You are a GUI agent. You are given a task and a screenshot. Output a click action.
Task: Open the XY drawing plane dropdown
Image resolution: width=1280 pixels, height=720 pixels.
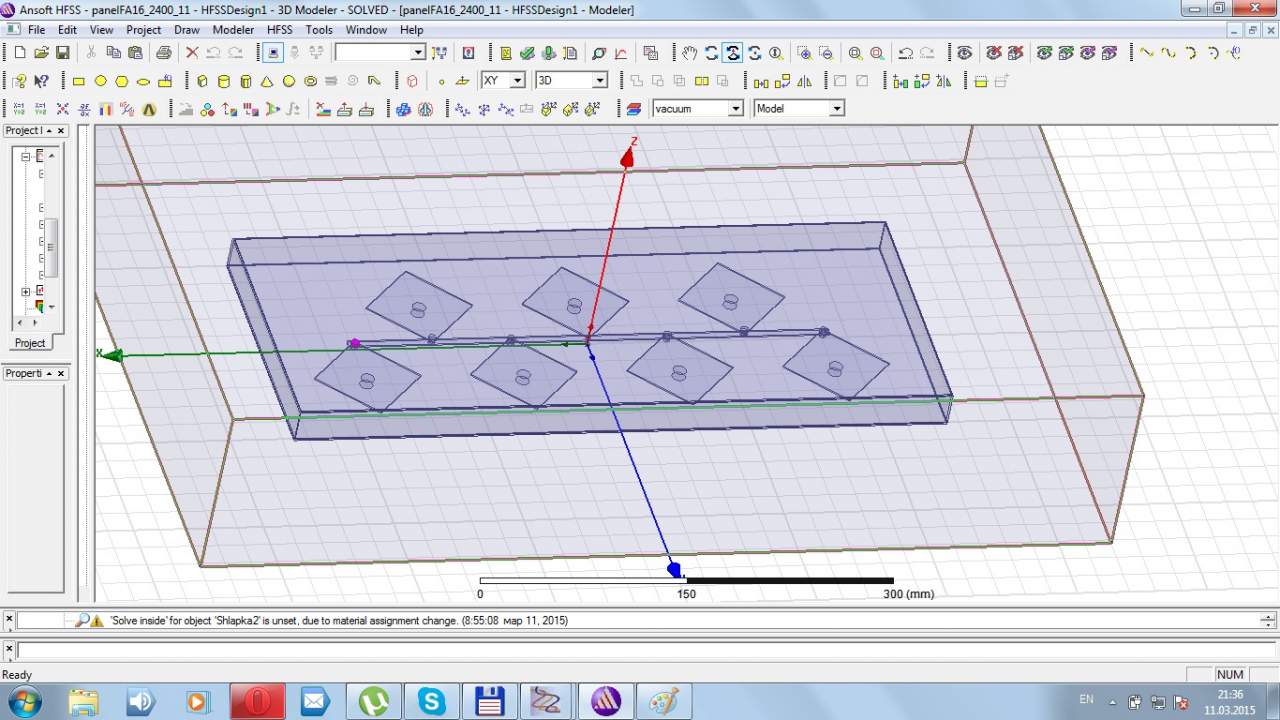[x=517, y=81]
